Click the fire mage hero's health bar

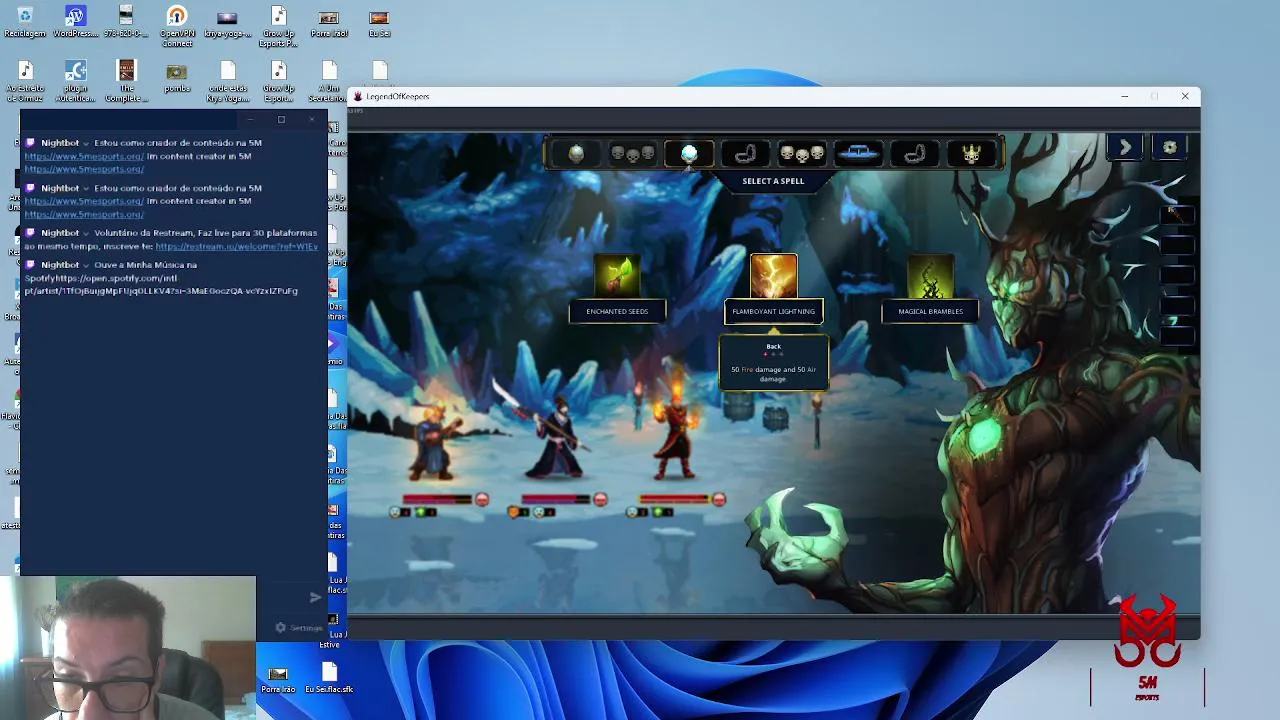click(674, 499)
